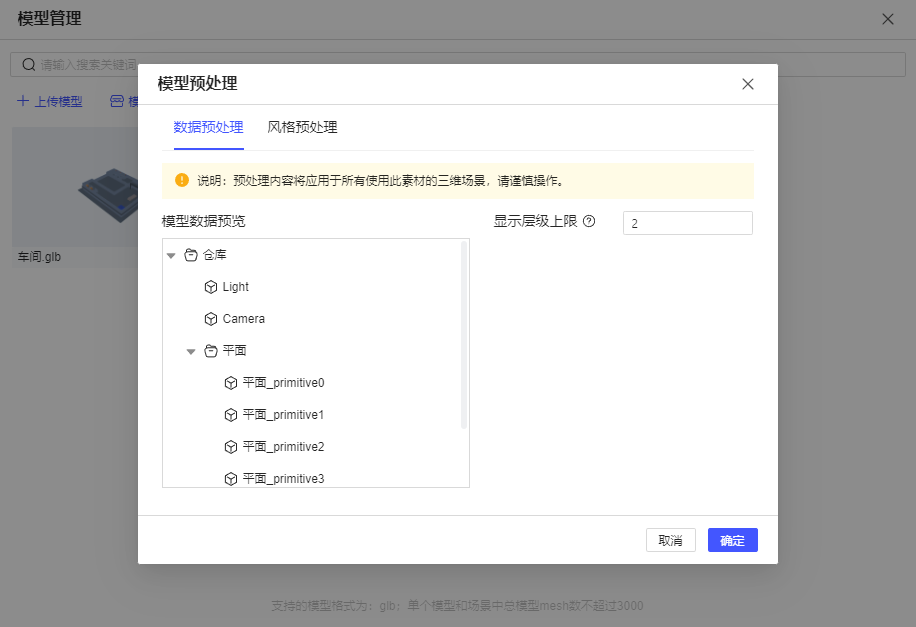The height and width of the screenshot is (627, 916).
Task: Click the orange warning notice icon
Action: point(182,180)
